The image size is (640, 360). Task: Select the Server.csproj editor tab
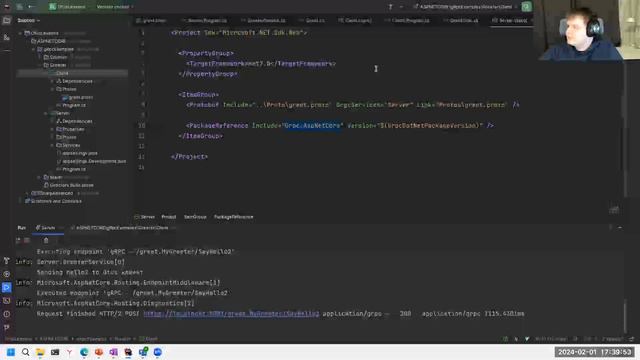(510, 20)
